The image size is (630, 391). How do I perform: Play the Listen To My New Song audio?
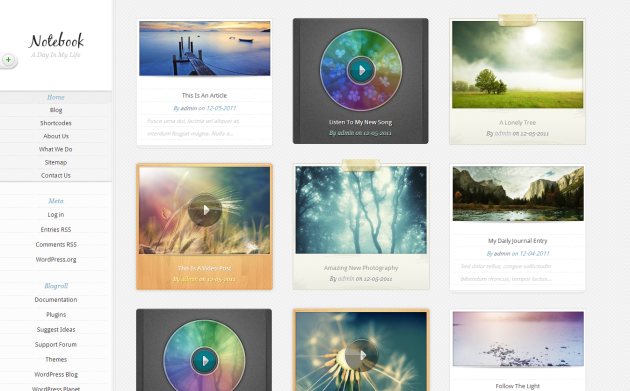(361, 70)
